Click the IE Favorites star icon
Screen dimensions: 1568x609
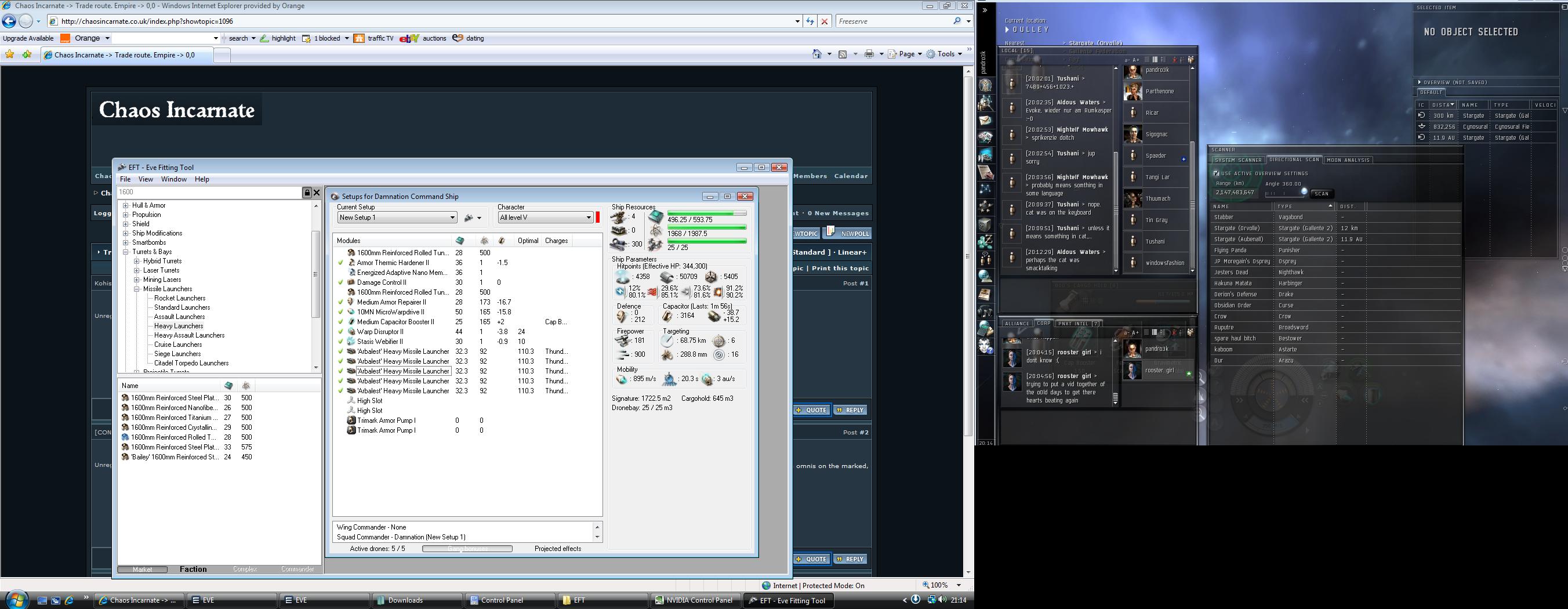tap(10, 55)
